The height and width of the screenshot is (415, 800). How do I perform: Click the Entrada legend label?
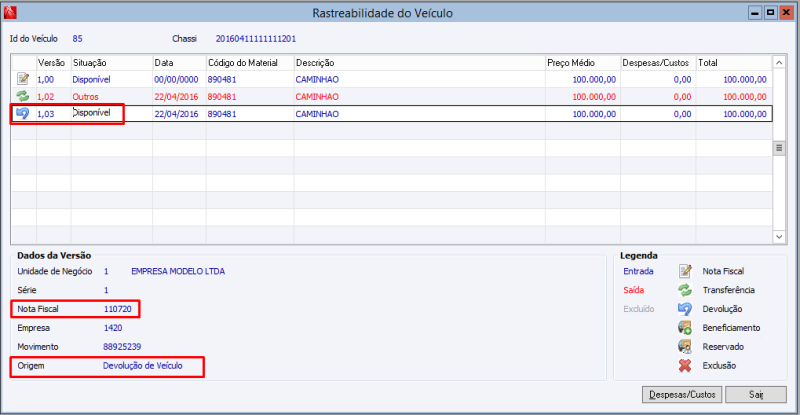pyautogui.click(x=638, y=271)
